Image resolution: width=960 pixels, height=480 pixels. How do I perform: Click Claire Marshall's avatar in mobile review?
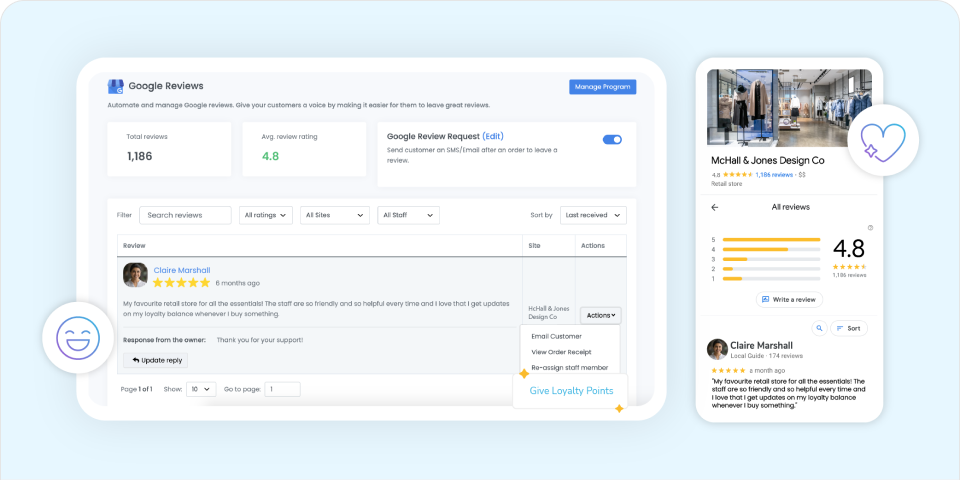click(x=717, y=349)
